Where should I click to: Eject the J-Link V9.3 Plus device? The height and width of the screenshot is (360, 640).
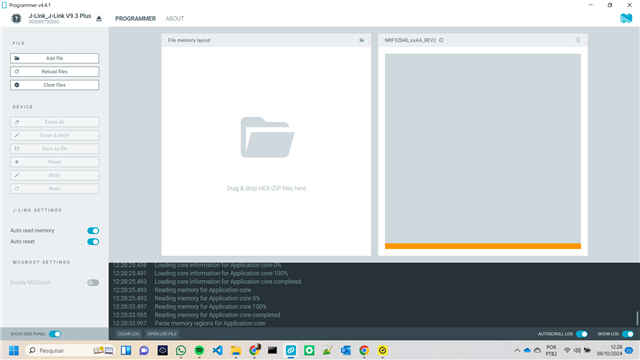click(x=99, y=18)
